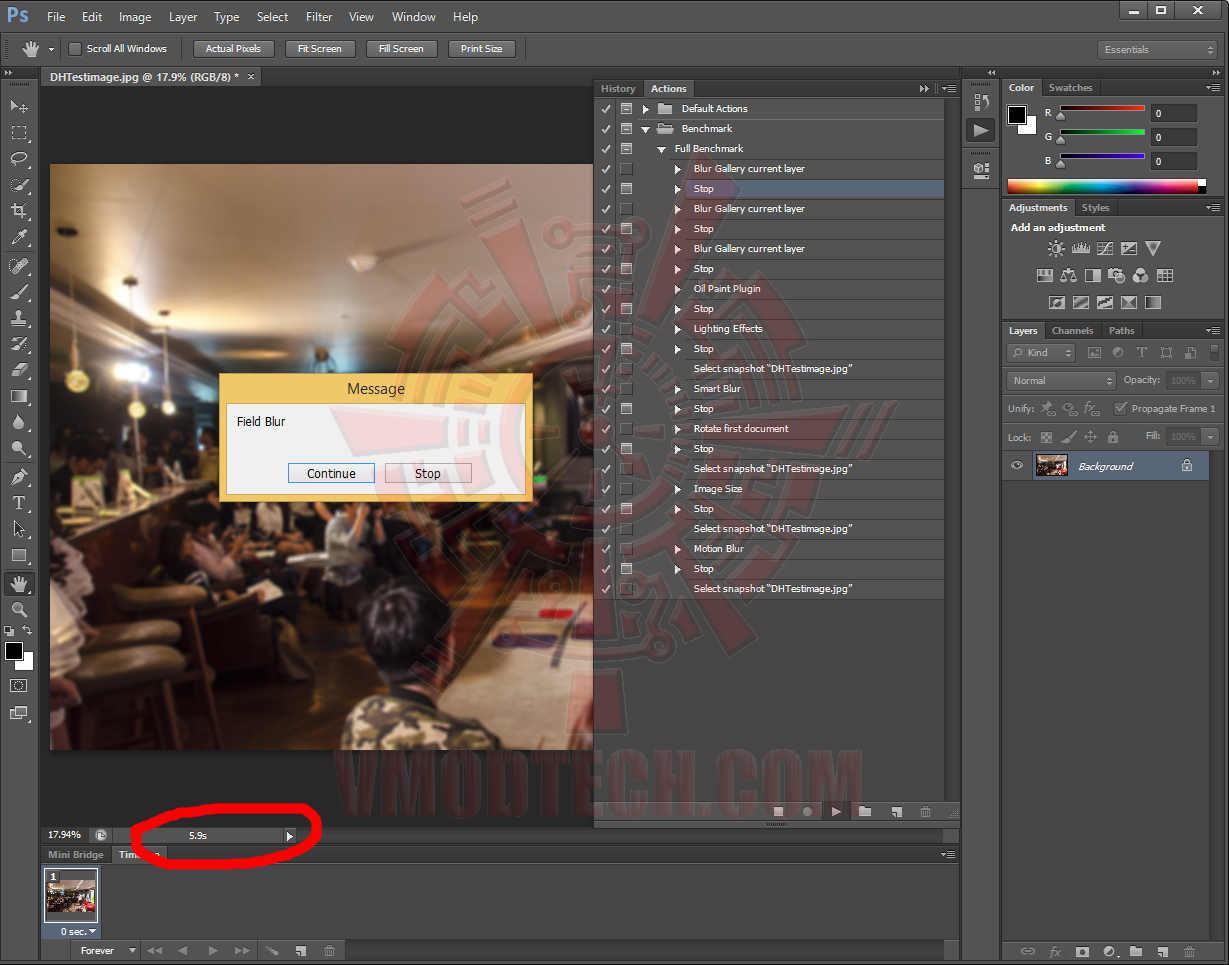Click Delete action trash icon

pos(925,812)
